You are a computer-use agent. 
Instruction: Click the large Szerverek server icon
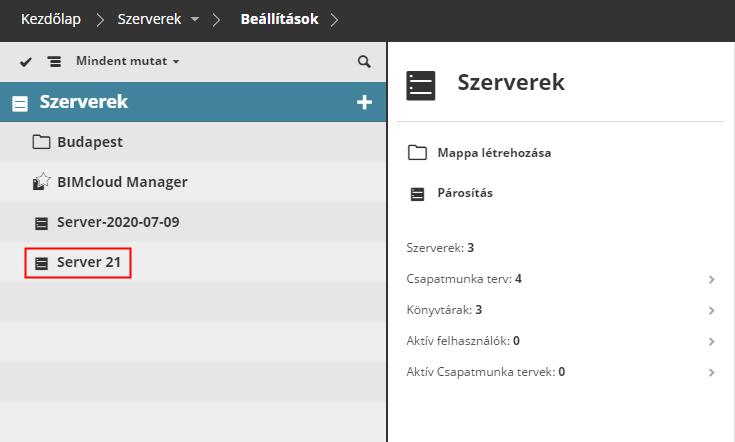tap(422, 84)
